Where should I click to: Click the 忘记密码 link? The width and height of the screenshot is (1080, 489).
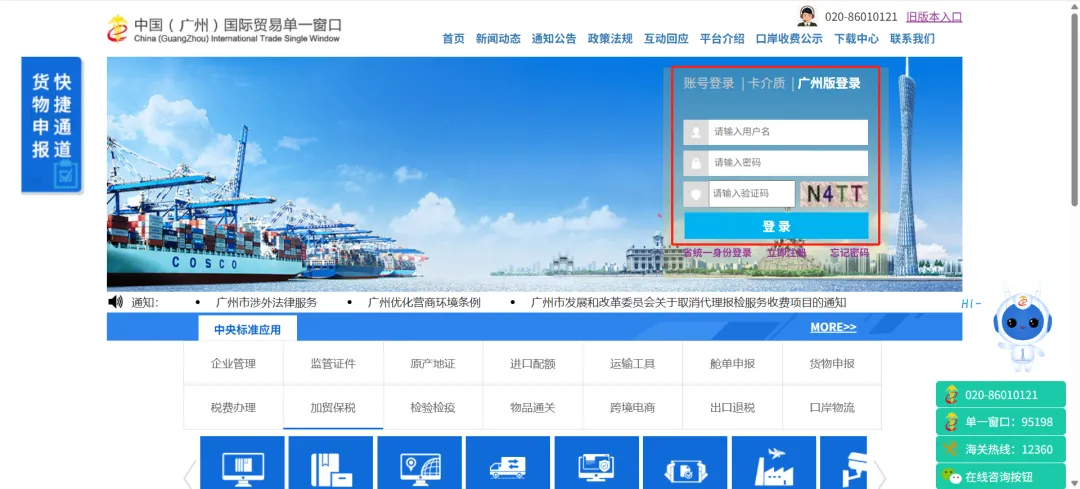849,253
